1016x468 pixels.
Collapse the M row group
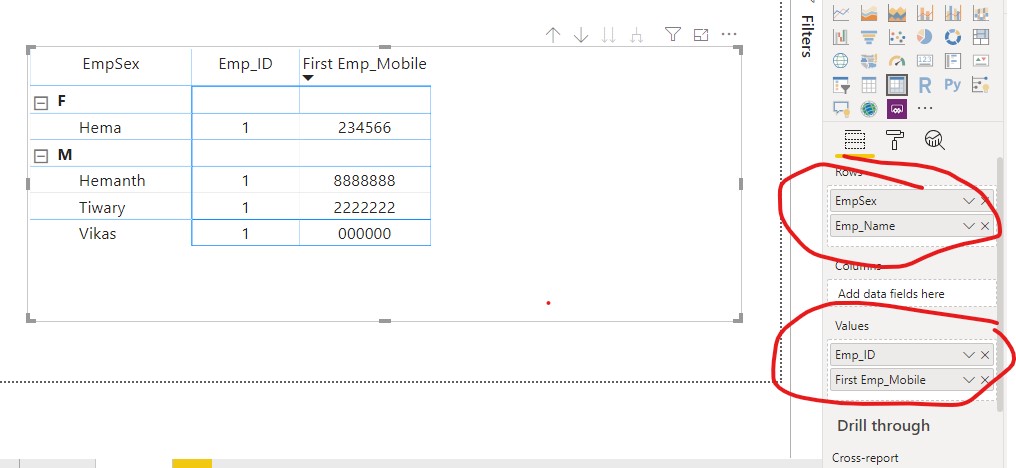pyautogui.click(x=41, y=156)
